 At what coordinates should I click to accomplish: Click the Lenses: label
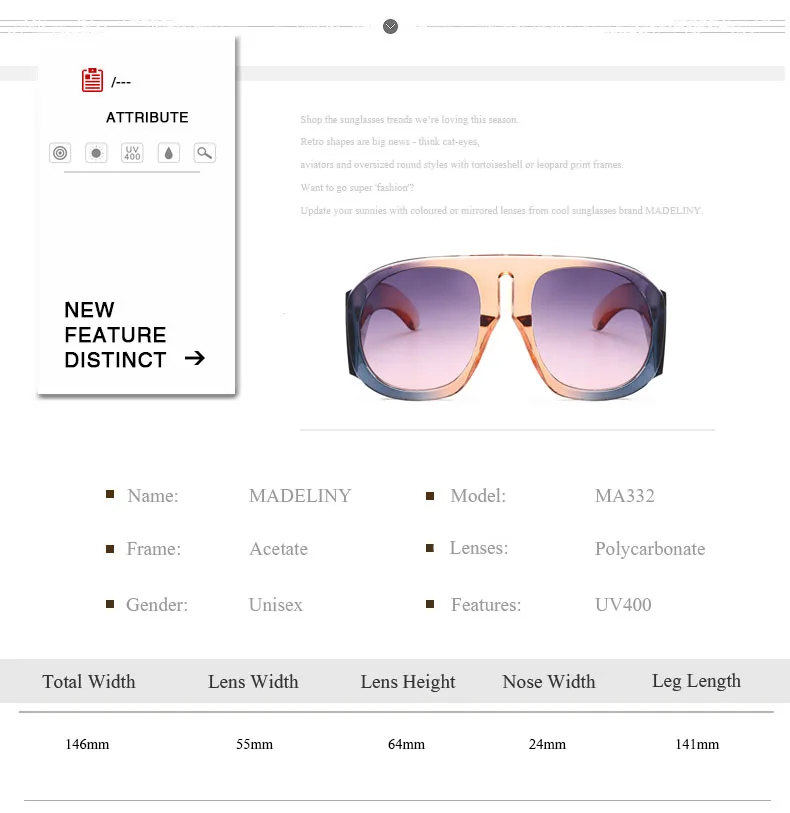pyautogui.click(x=479, y=548)
